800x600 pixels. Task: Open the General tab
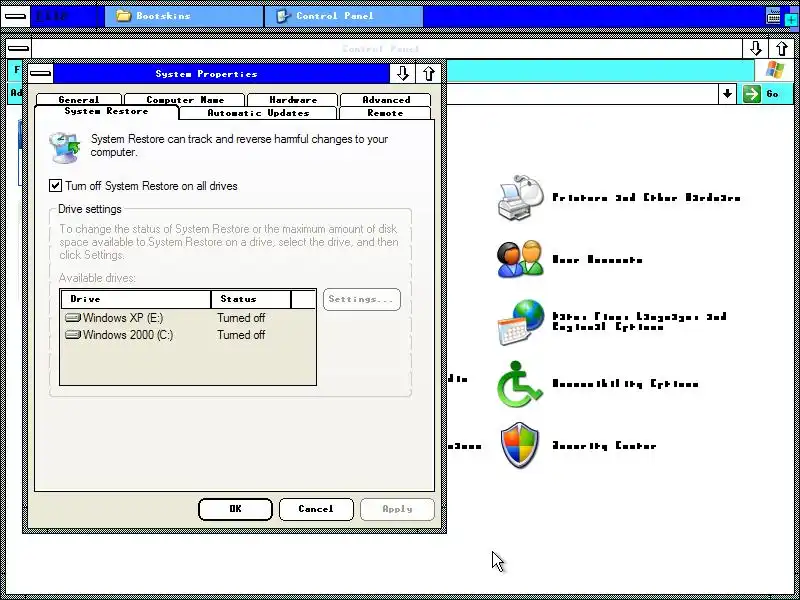pyautogui.click(x=79, y=99)
